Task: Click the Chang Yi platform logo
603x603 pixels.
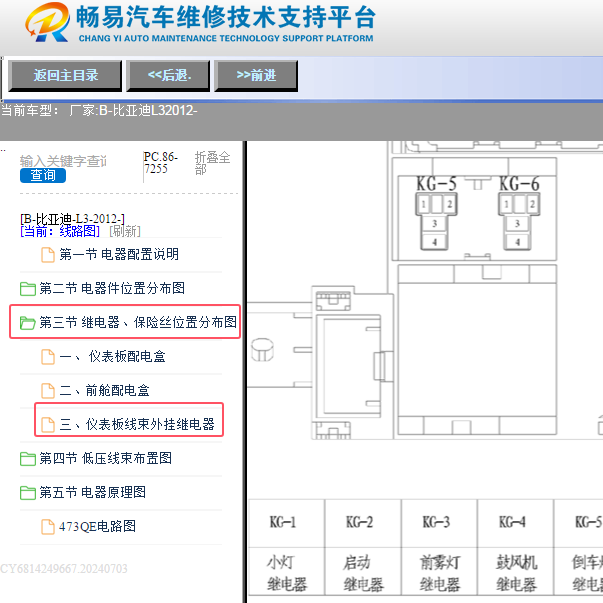Action: pos(48,22)
